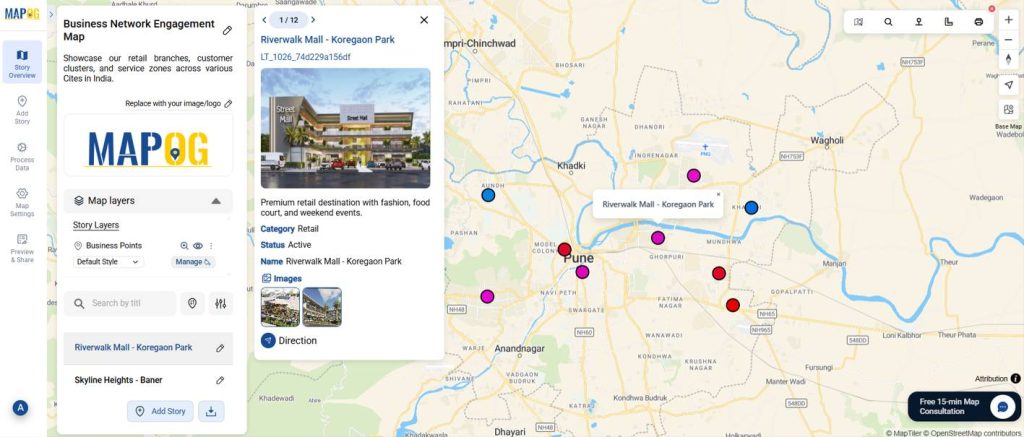Focus the 'Search by title' field
The height and width of the screenshot is (437, 1024).
click(120, 304)
